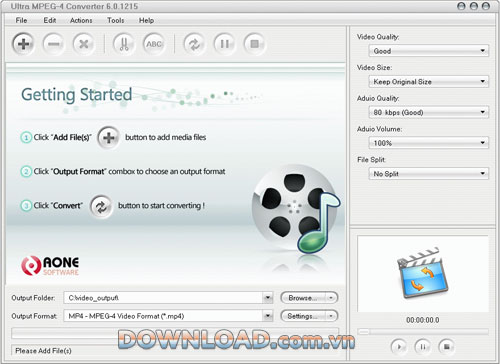
Task: Click the Convert icon in Getting Started step 3
Action: point(101,207)
